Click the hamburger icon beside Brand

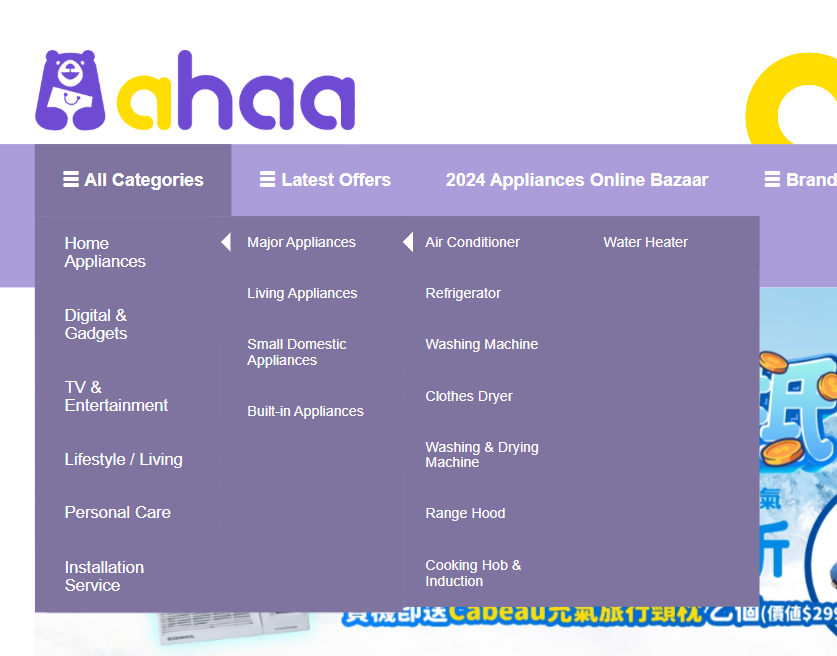pyautogui.click(x=772, y=179)
